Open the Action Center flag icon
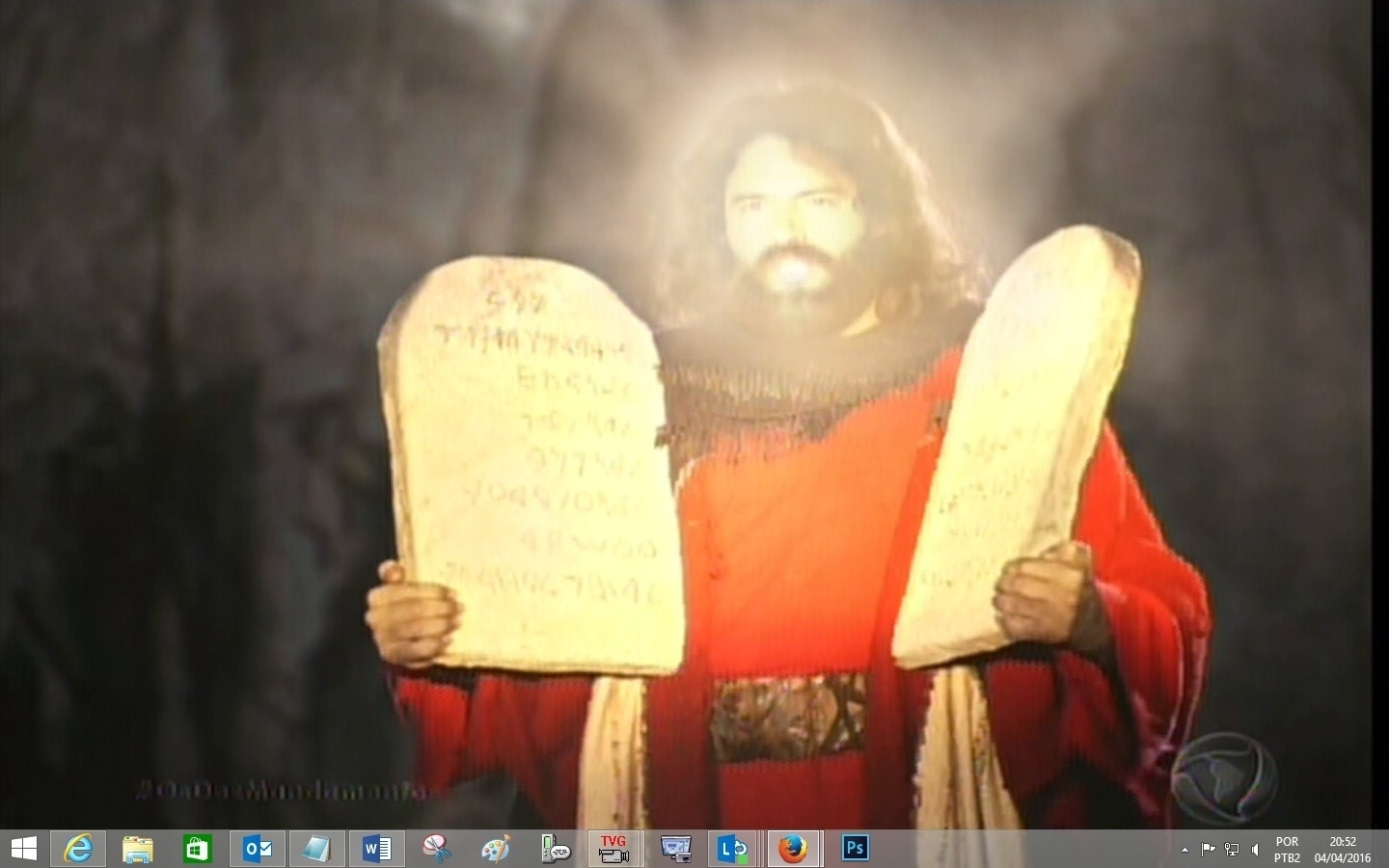 tap(1208, 850)
